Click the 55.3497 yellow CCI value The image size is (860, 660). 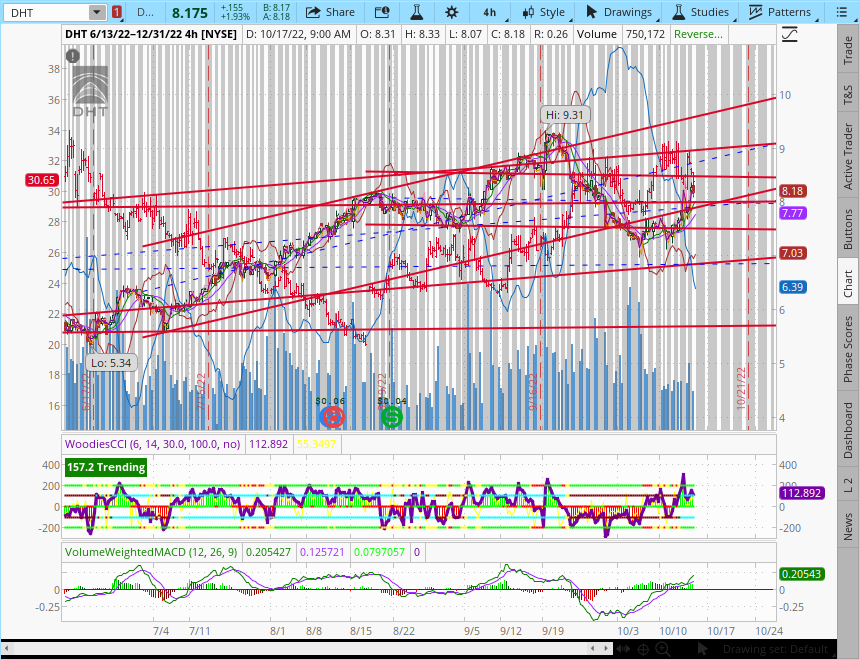(x=316, y=444)
